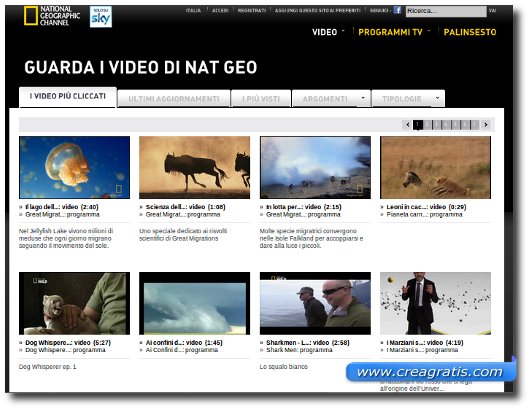The height and width of the screenshot is (410, 530).
Task: Click the VAI search button
Action: click(x=492, y=11)
